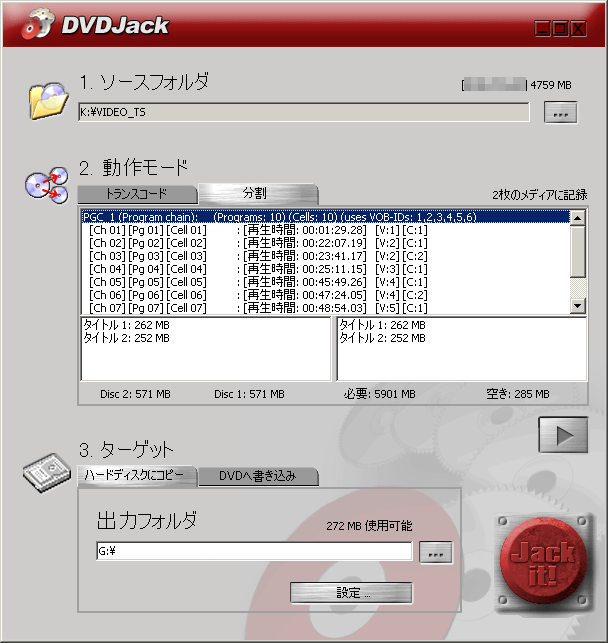
Task: Start preview with the play arrow button
Action: (x=563, y=435)
